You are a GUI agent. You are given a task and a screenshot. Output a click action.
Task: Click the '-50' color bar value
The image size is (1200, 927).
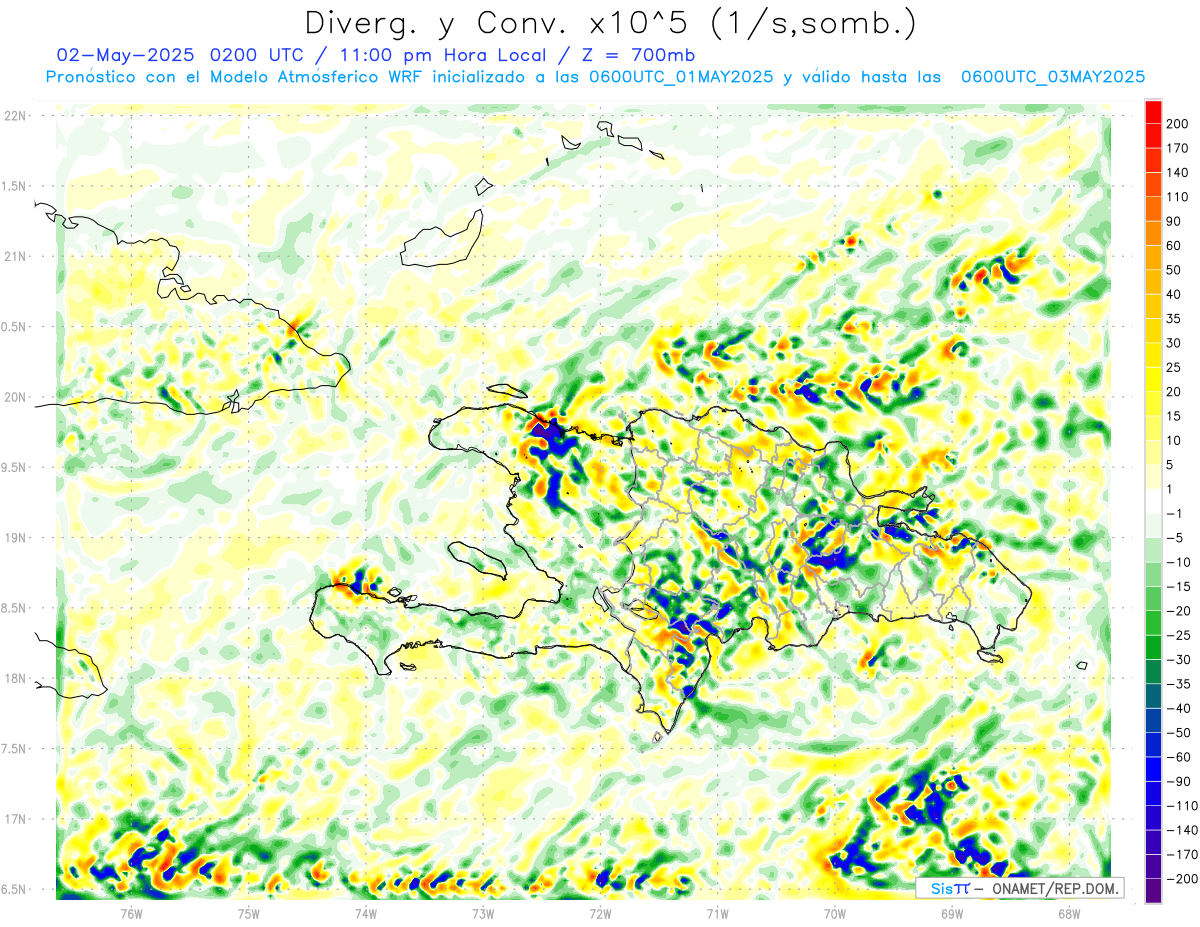pos(1178,732)
